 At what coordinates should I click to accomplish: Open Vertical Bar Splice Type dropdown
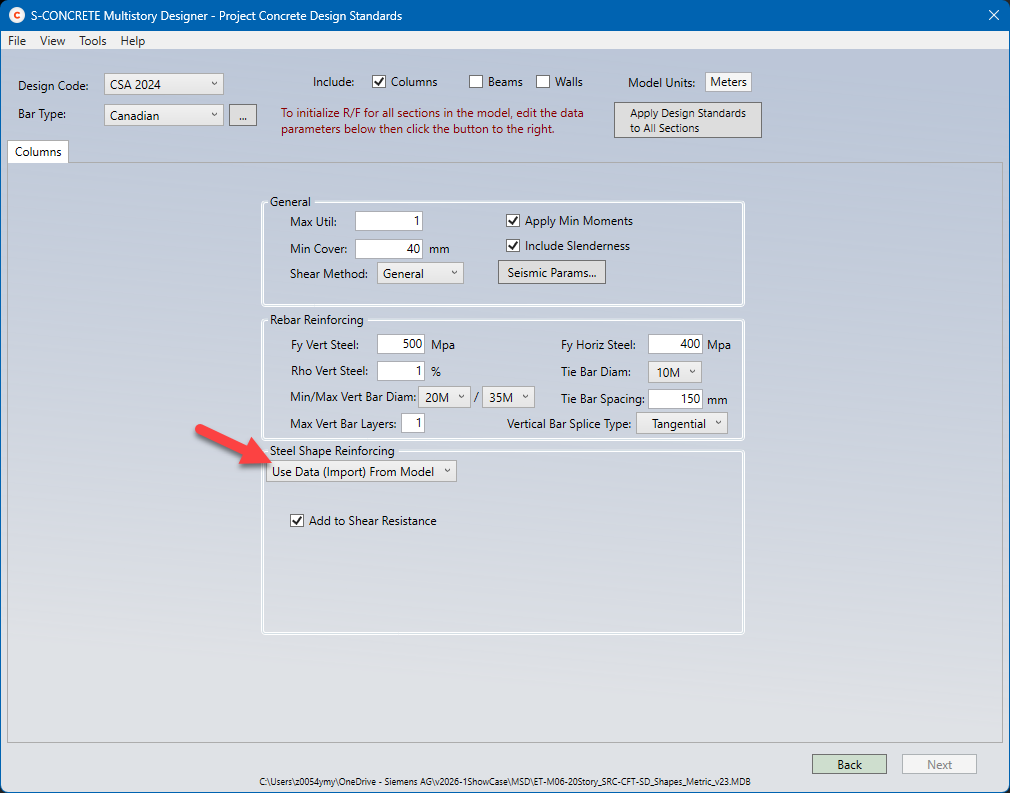click(682, 423)
